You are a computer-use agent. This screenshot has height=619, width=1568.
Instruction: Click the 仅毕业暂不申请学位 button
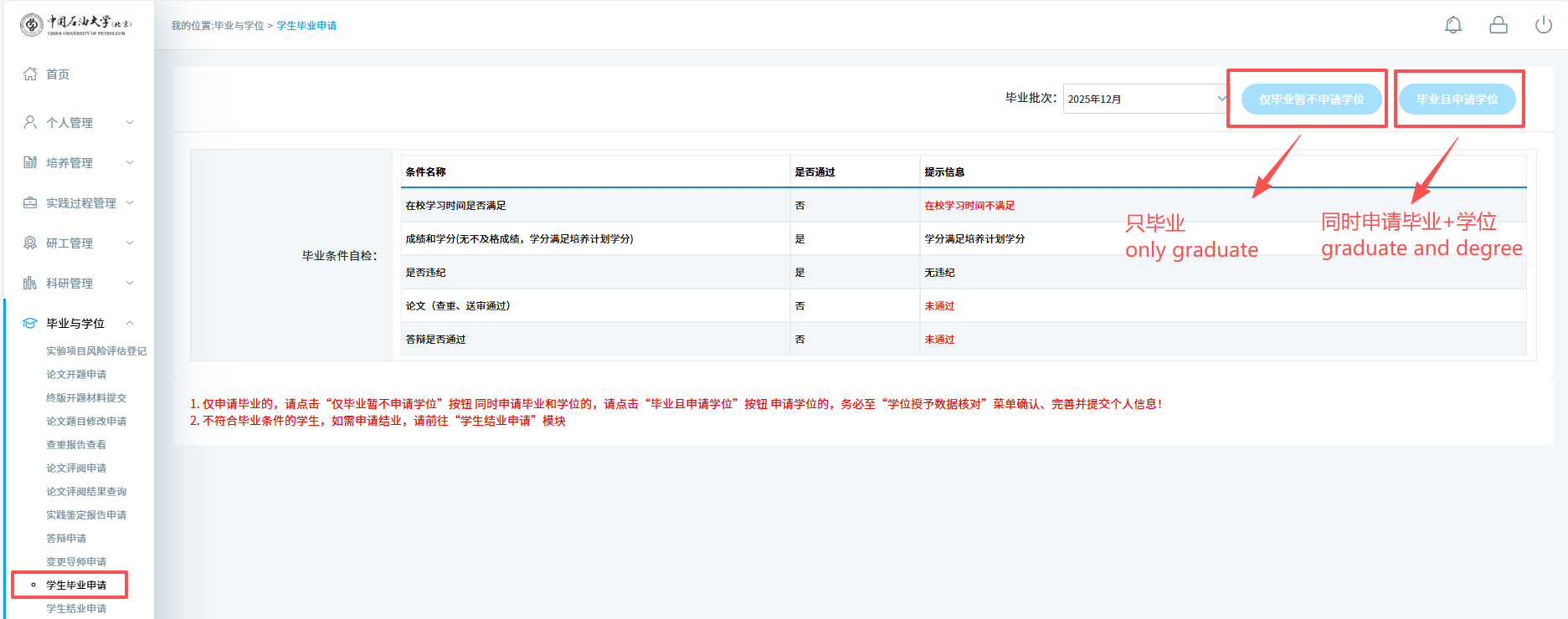click(x=1311, y=99)
